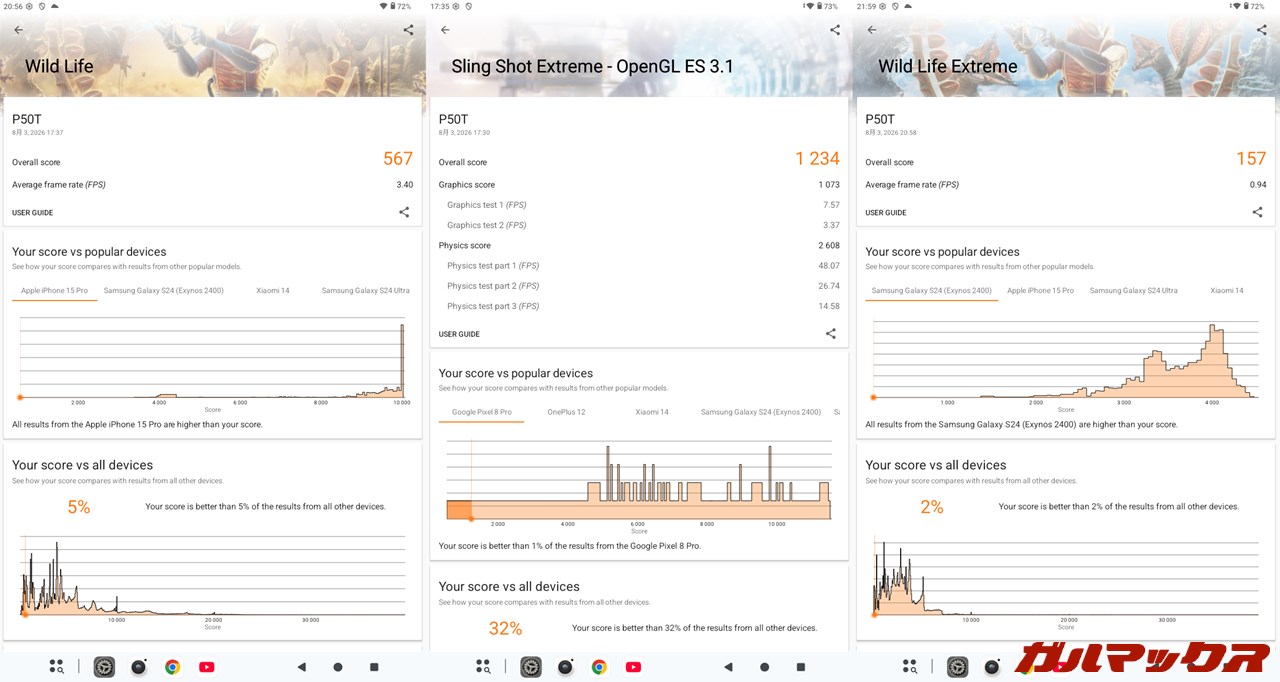Image resolution: width=1280 pixels, height=682 pixels.
Task: Tap Android back triangle in Wild Life panel
Action: 301,667
